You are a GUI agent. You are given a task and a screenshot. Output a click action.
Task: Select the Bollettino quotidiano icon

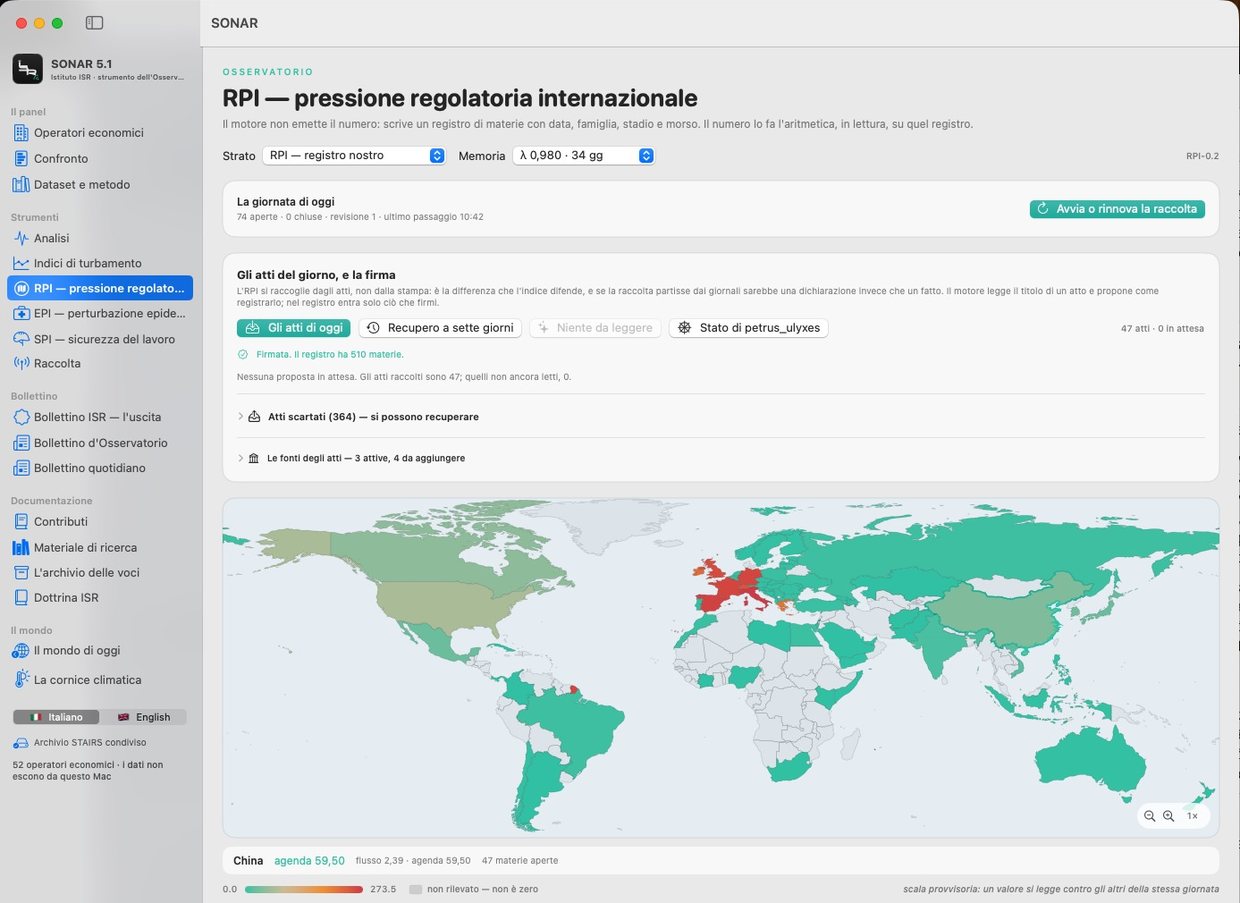pyautogui.click(x=21, y=468)
